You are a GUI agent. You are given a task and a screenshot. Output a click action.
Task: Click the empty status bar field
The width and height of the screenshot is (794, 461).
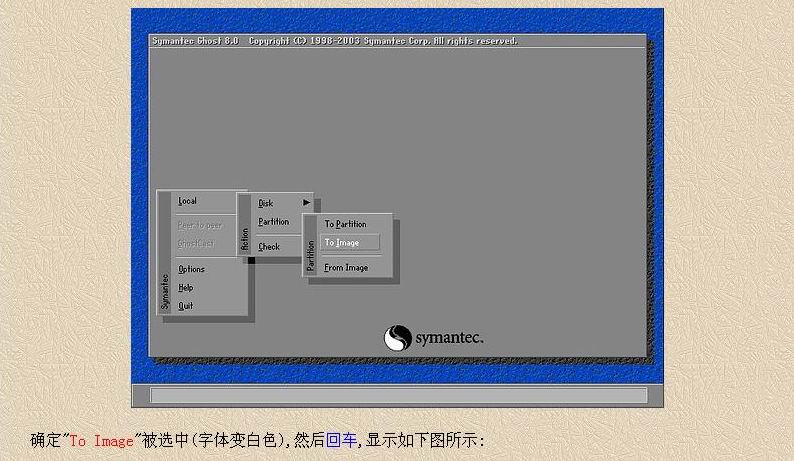[399, 395]
